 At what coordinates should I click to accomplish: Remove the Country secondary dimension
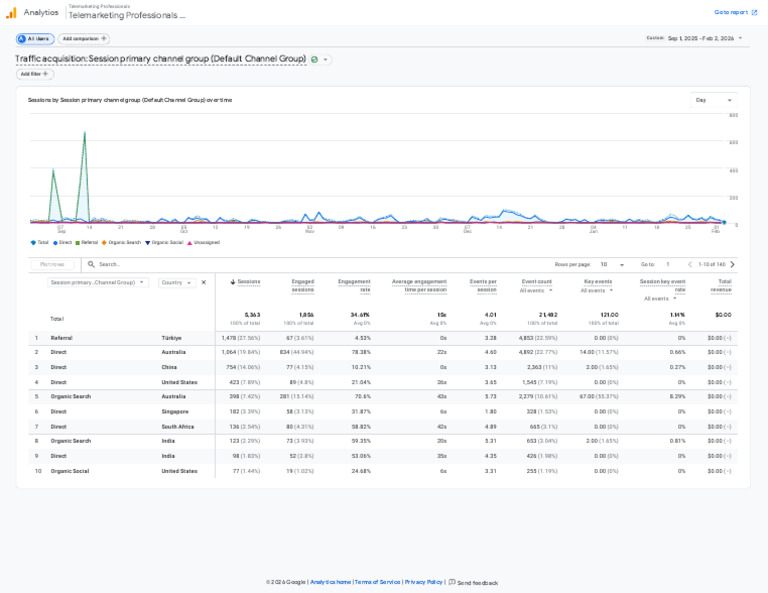pos(204,283)
